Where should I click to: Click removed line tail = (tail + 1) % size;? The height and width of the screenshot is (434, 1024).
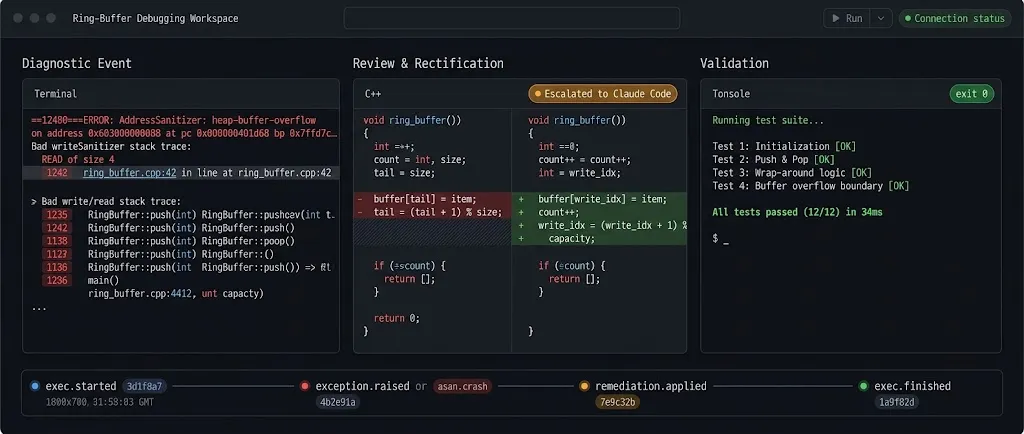tap(432, 212)
